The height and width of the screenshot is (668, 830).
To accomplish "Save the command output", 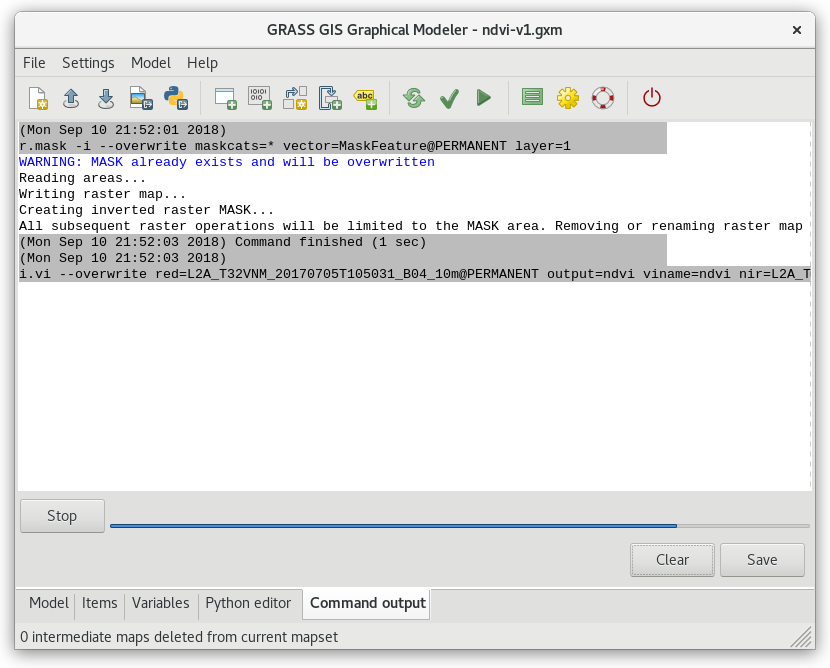I will 762,560.
